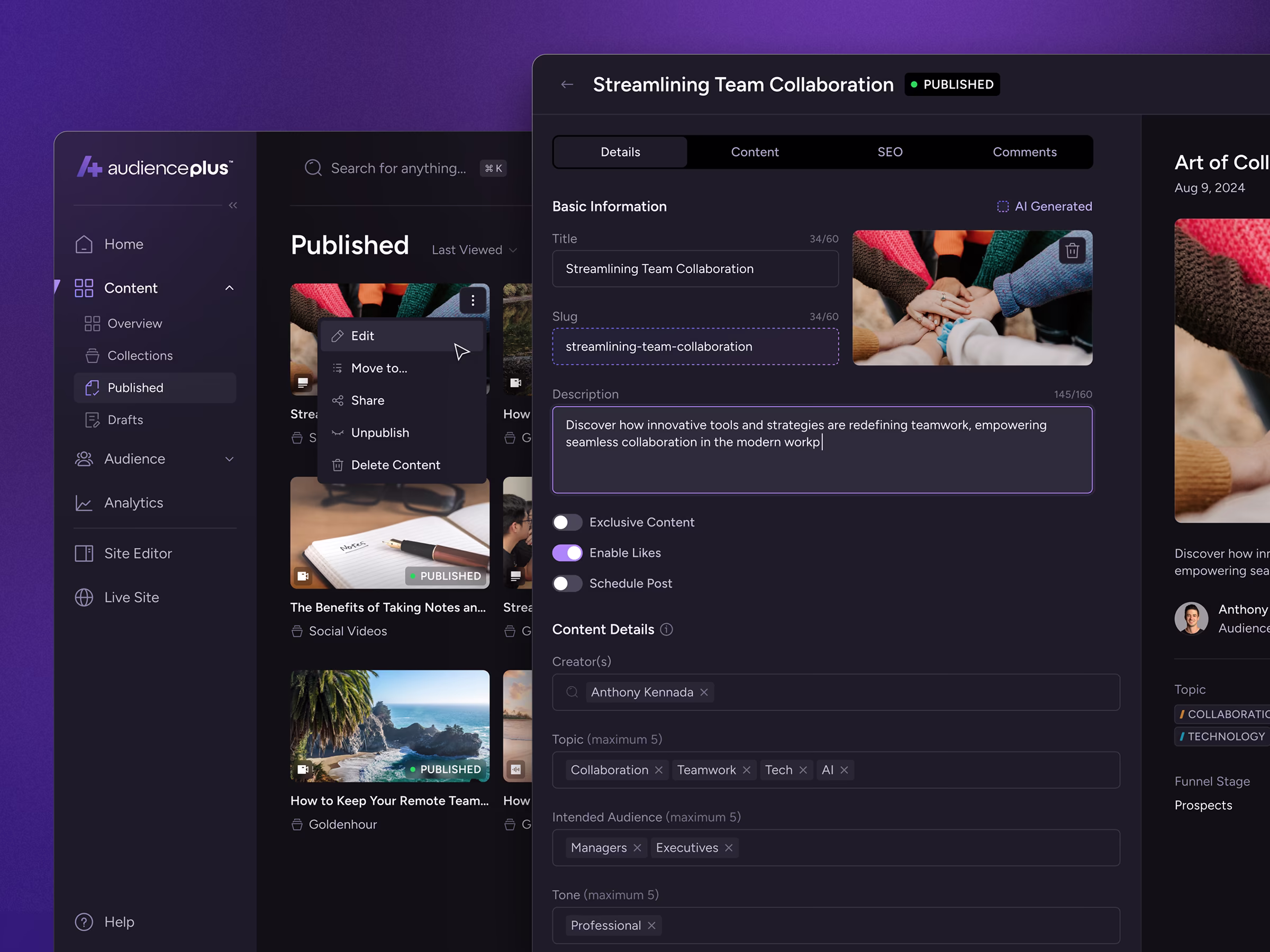Toggle Exclusive Content switch
The image size is (1270, 952).
coord(567,522)
